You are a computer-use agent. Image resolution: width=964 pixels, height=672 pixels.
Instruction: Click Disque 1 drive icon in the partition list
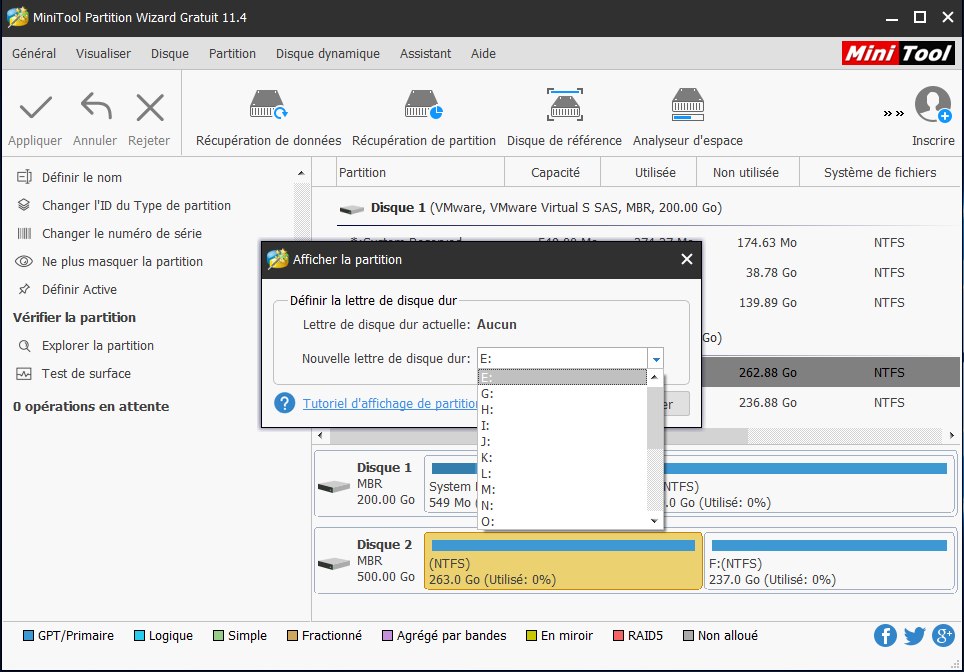(352, 210)
